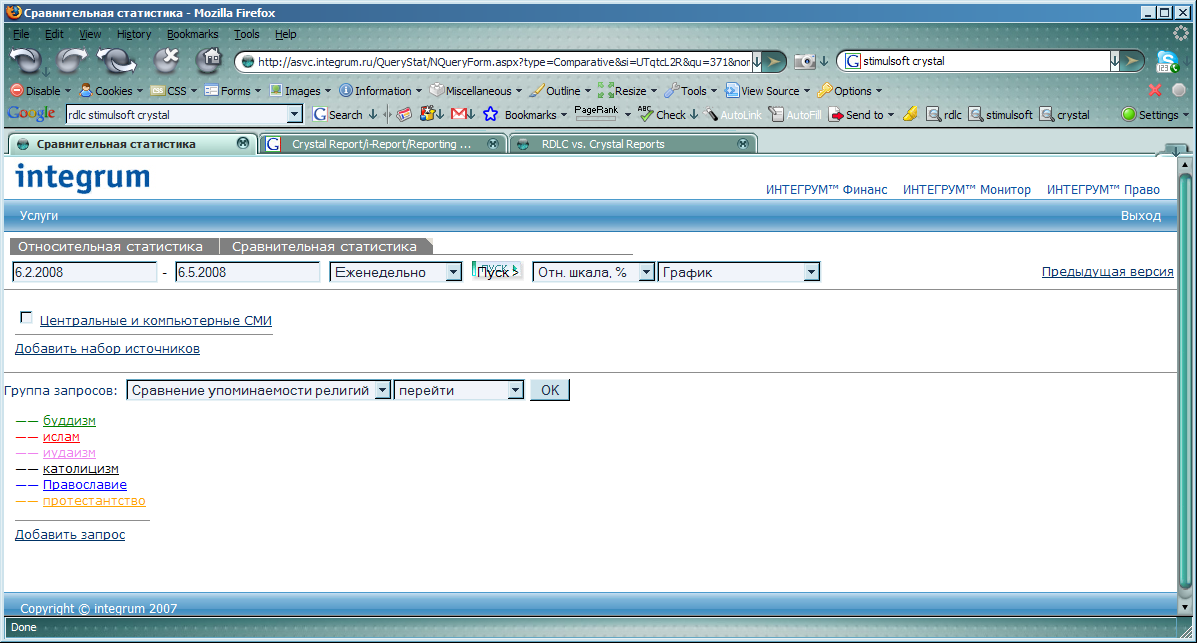The image size is (1197, 643).
Task: Reload the page with the refresh icon
Action: [x=116, y=61]
